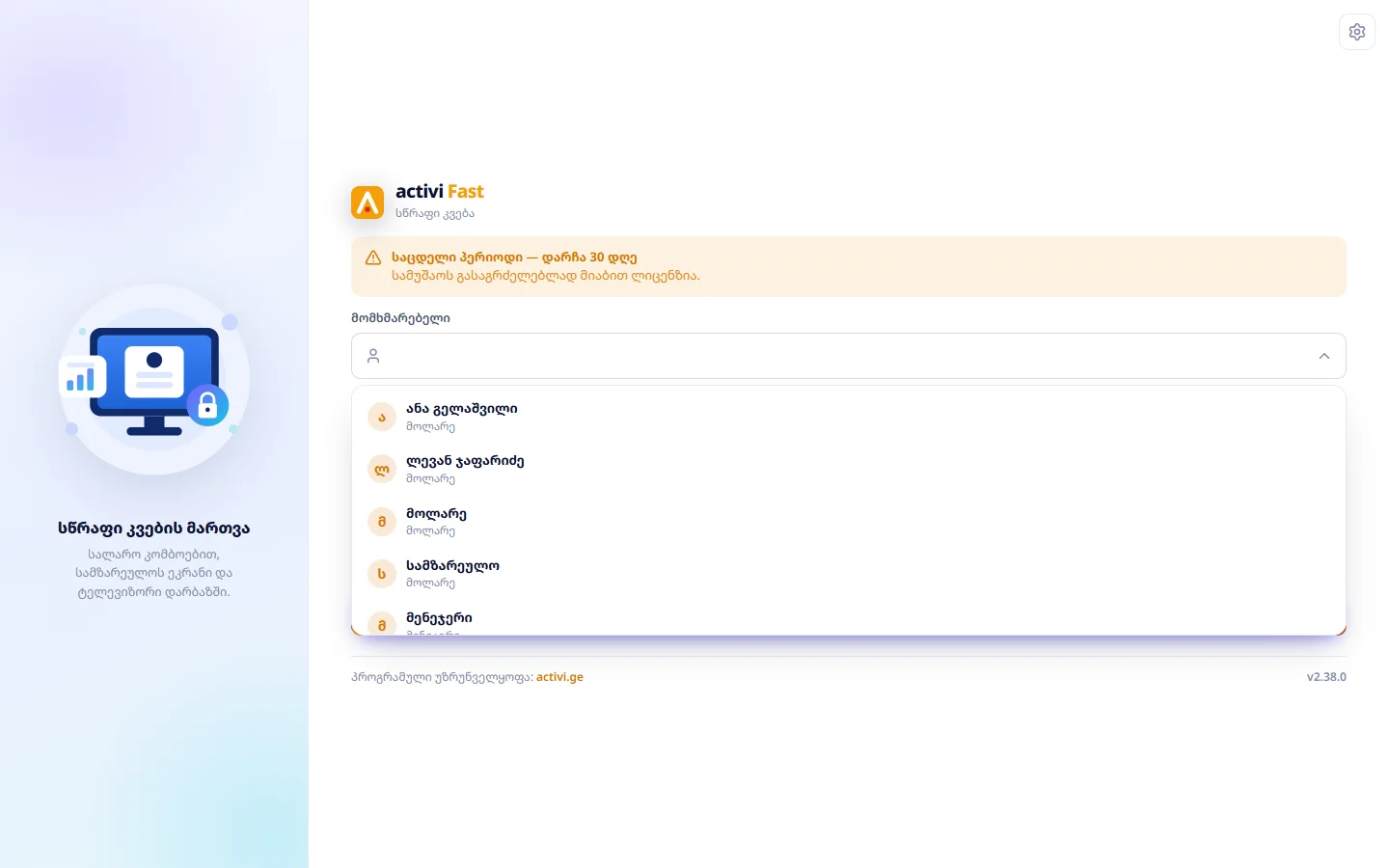Click the ს avatar beside სამზარეულო
This screenshot has width=1389, height=868.
(x=382, y=573)
